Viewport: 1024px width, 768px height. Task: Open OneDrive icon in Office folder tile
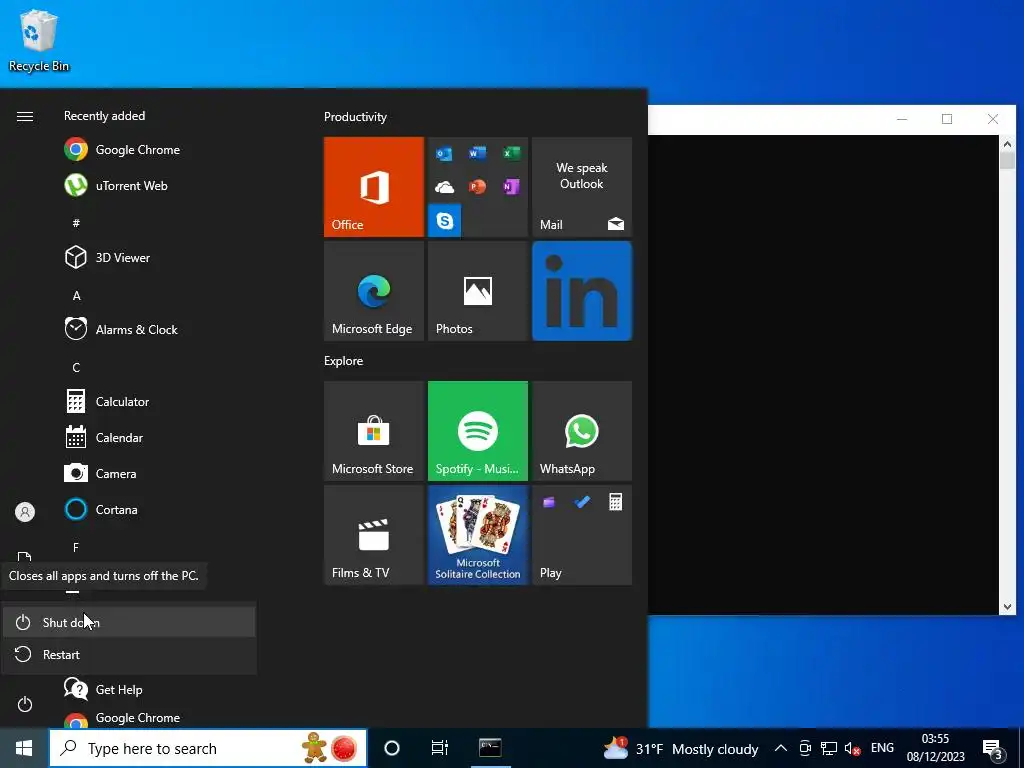[x=444, y=187]
